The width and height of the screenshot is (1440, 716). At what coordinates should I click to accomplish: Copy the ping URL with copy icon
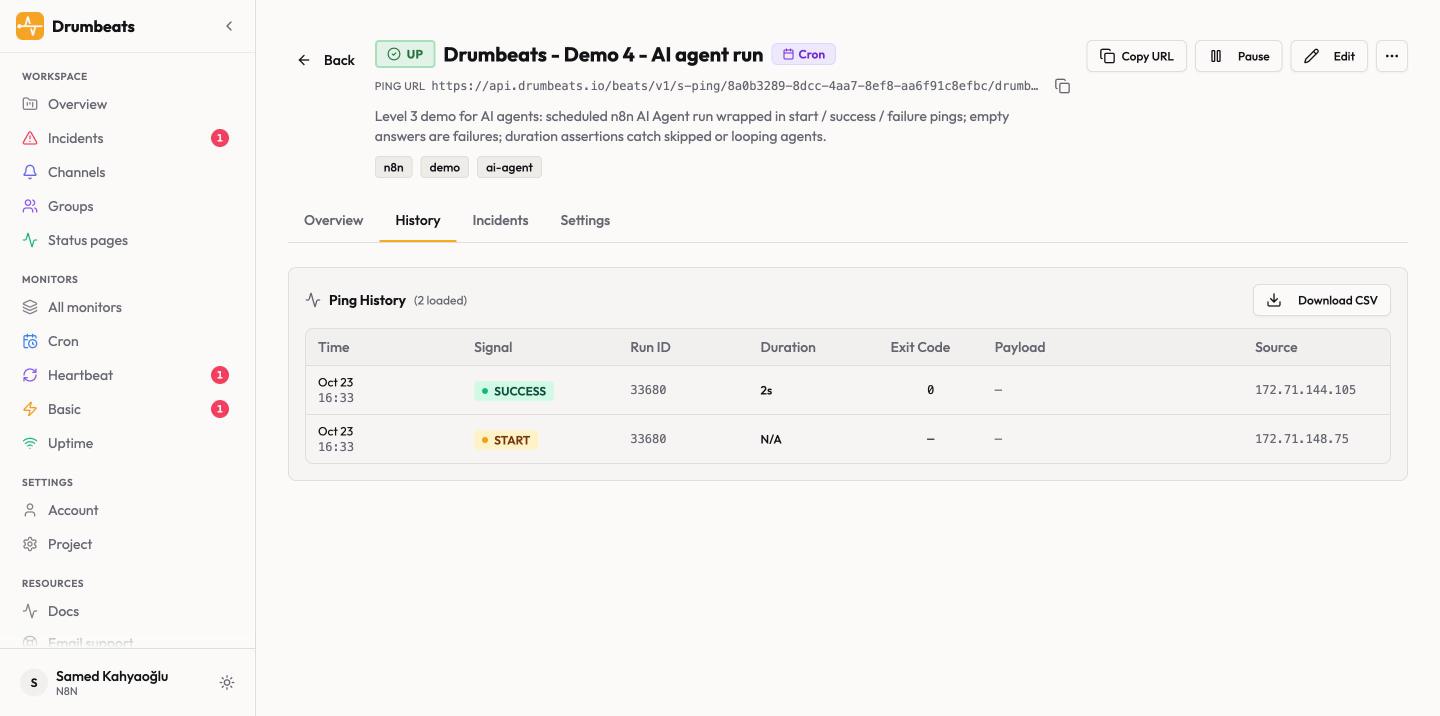coord(1063,86)
